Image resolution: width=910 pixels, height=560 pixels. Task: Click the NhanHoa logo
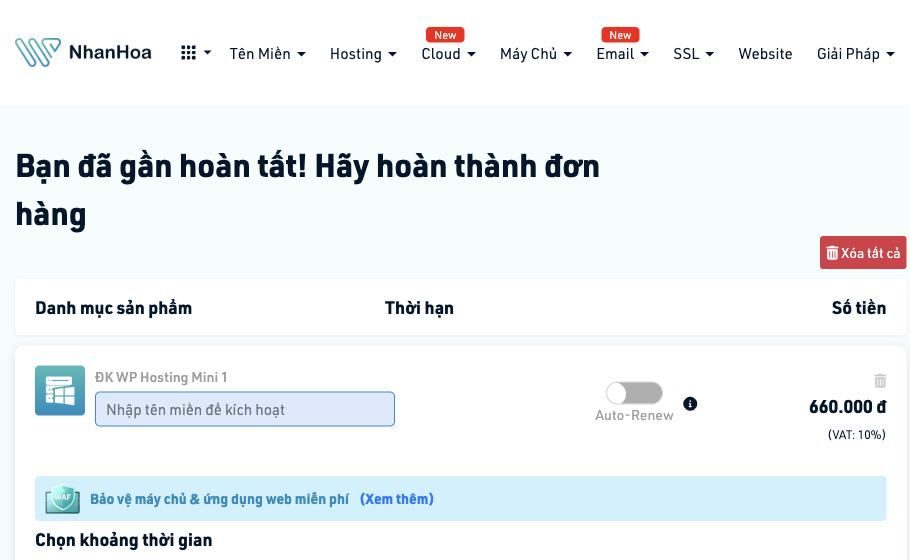(83, 52)
